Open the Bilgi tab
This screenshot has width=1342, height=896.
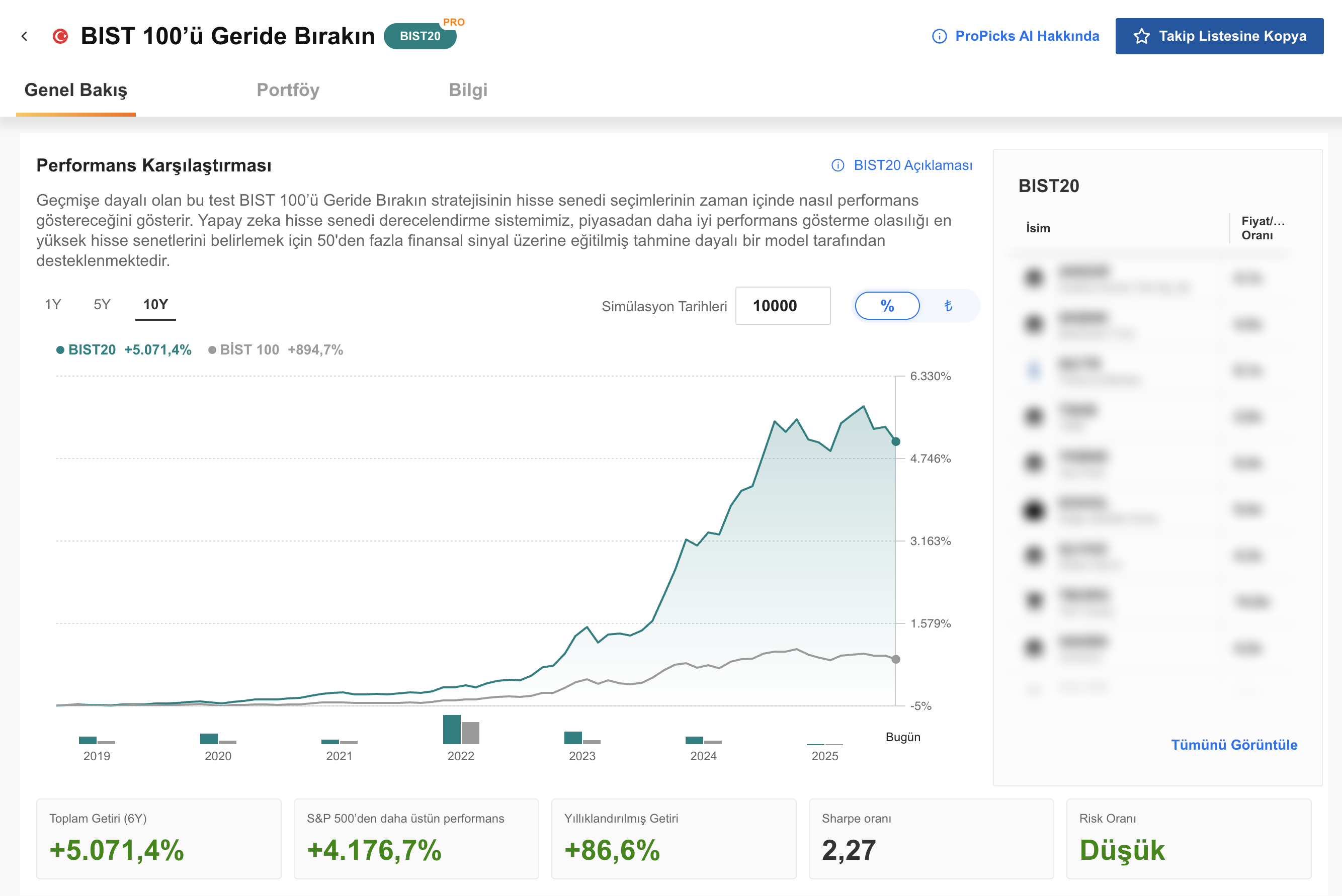tap(467, 89)
